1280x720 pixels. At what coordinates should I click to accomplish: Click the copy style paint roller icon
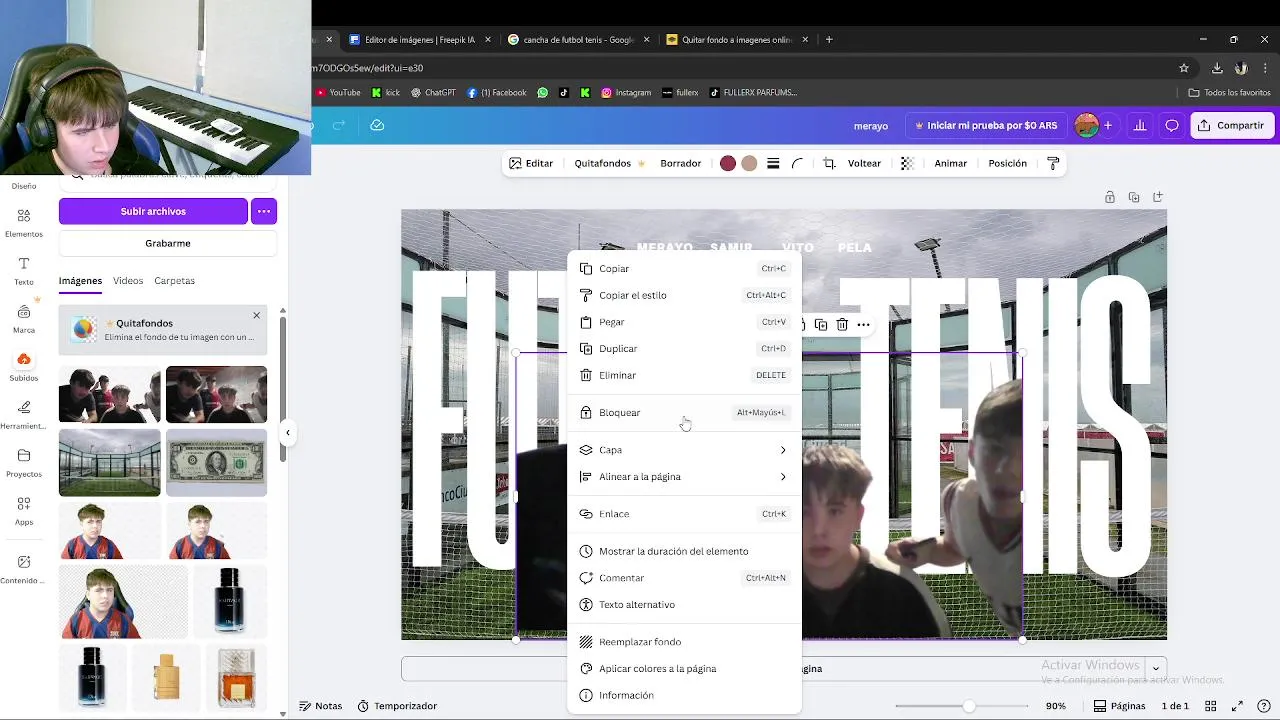pos(1053,163)
